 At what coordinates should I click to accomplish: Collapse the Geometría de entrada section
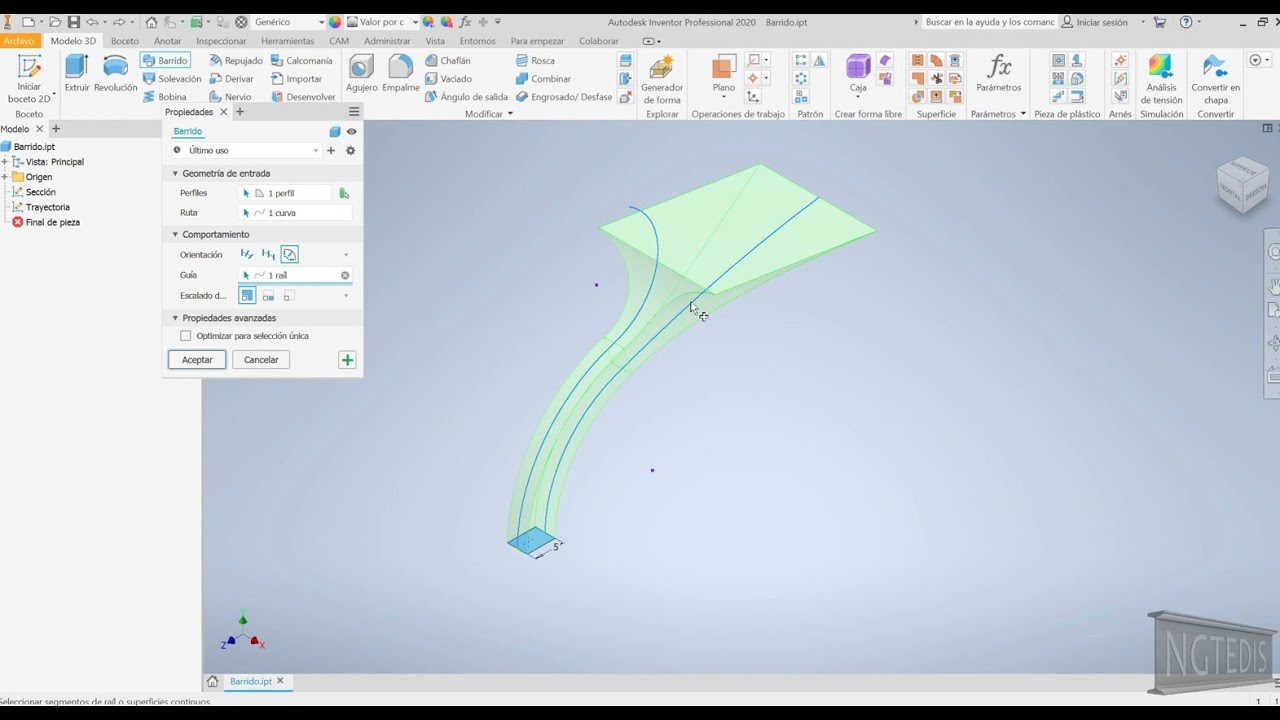pyautogui.click(x=175, y=173)
